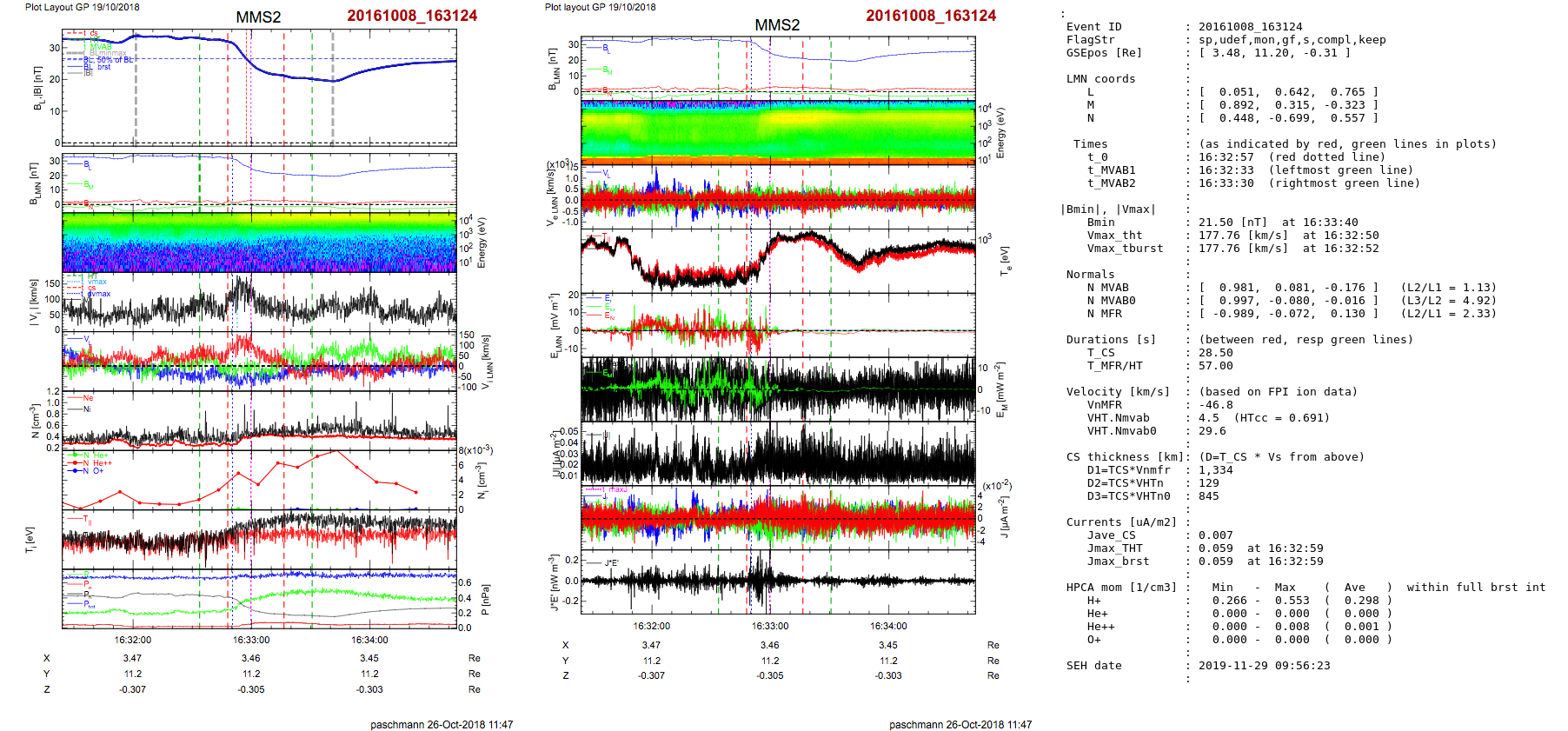Click the 16:34:00 tick label under the middle plot

(x=888, y=626)
